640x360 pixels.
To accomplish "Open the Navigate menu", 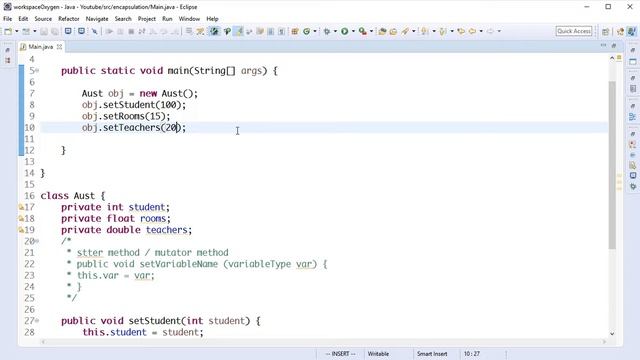I will (x=97, y=19).
